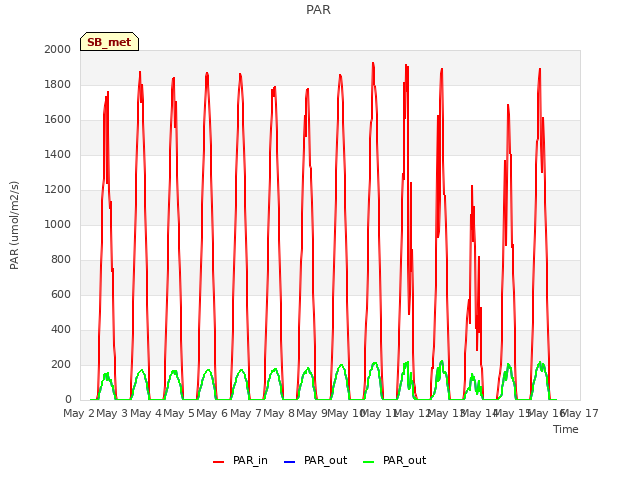The width and height of the screenshot is (640, 480).
Task: Click the May 2 x-axis tick label
Action: (x=79, y=413)
